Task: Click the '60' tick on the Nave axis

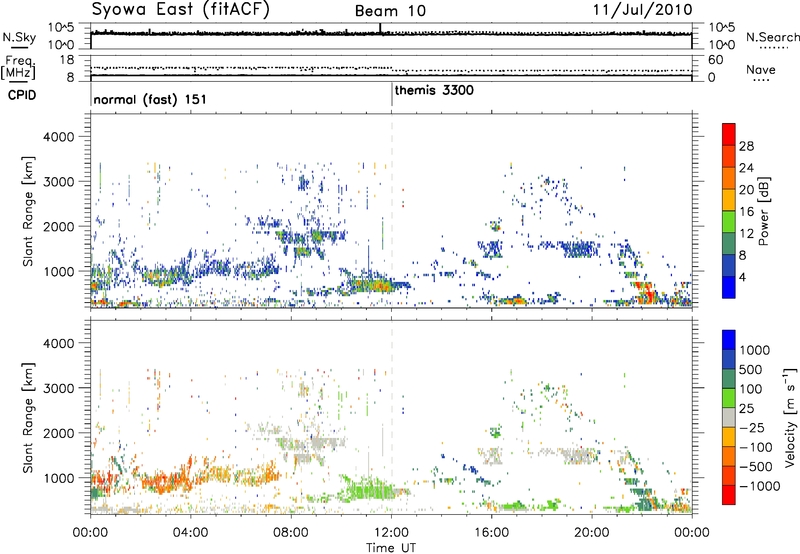Action: pos(715,60)
